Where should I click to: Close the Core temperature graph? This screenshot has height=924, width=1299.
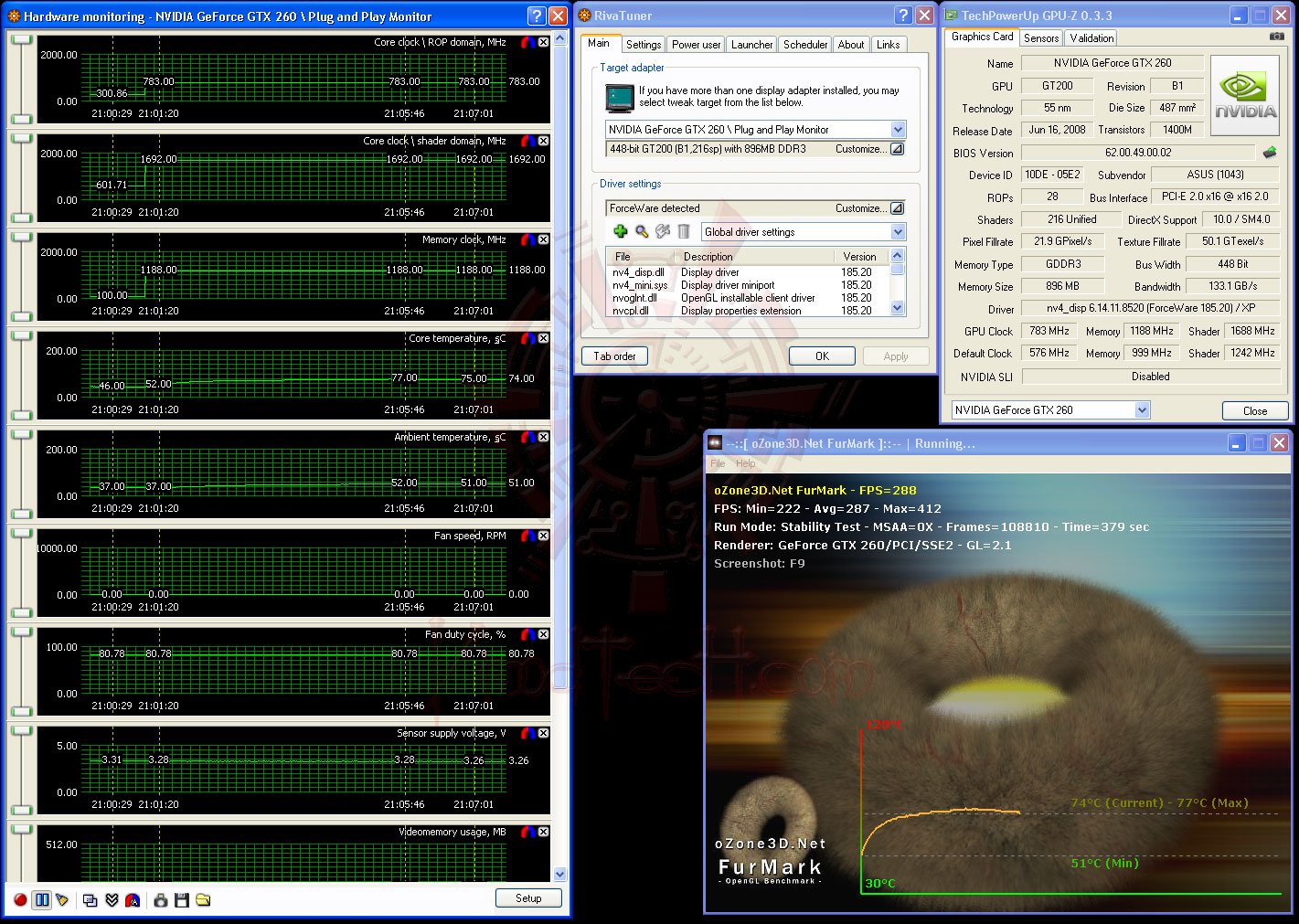(543, 338)
